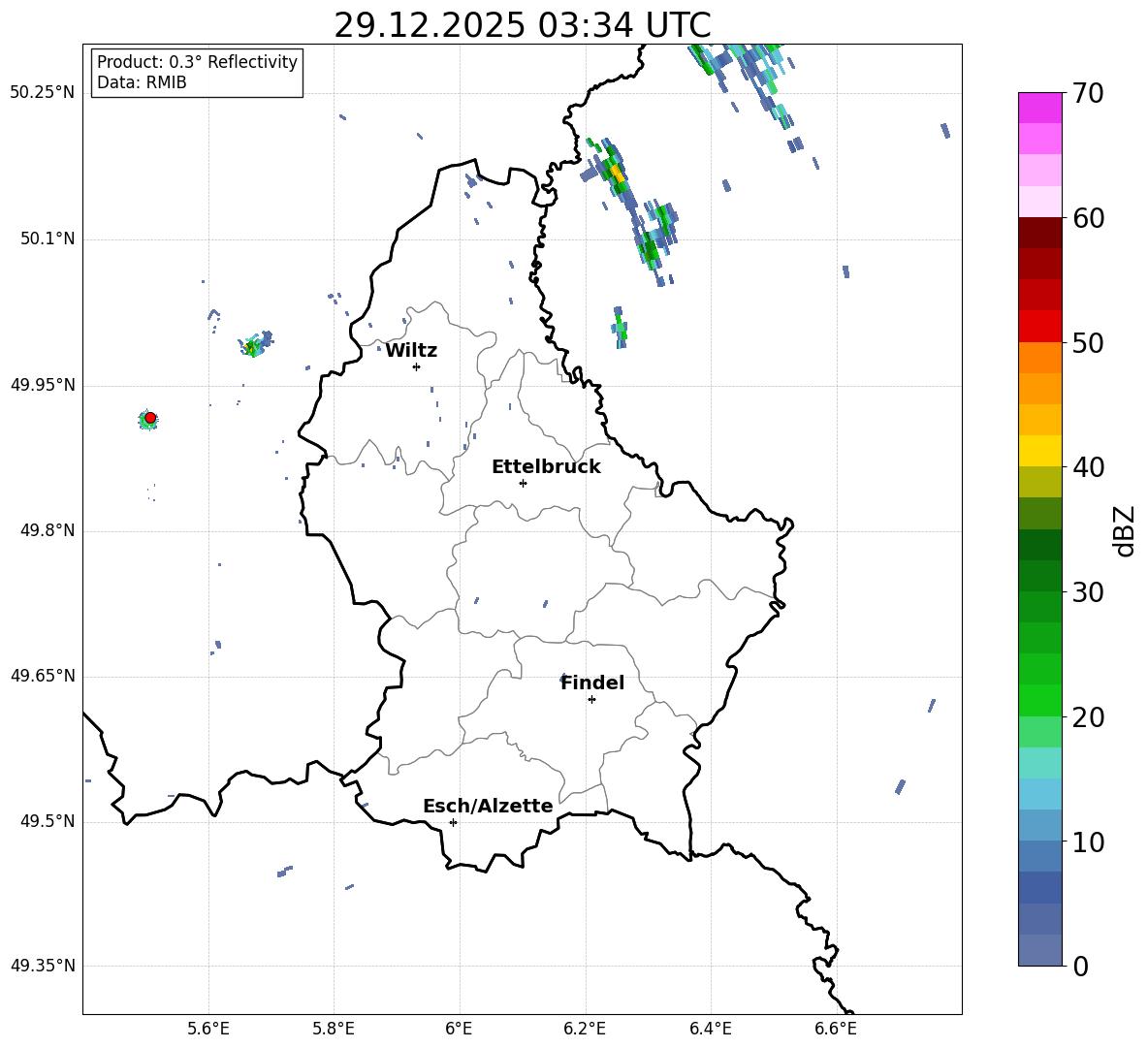Select the Ettelbruck city label
The height and width of the screenshot is (1048, 1148).
click(x=546, y=467)
